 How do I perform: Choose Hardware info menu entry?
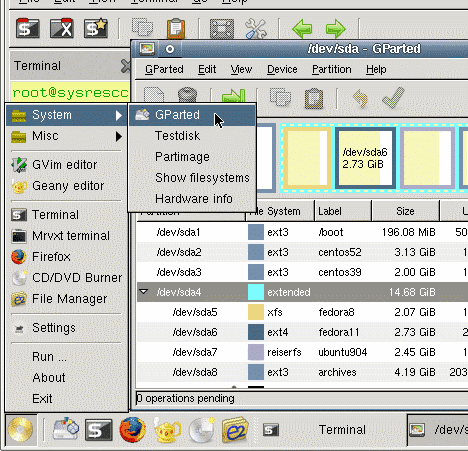[192, 199]
